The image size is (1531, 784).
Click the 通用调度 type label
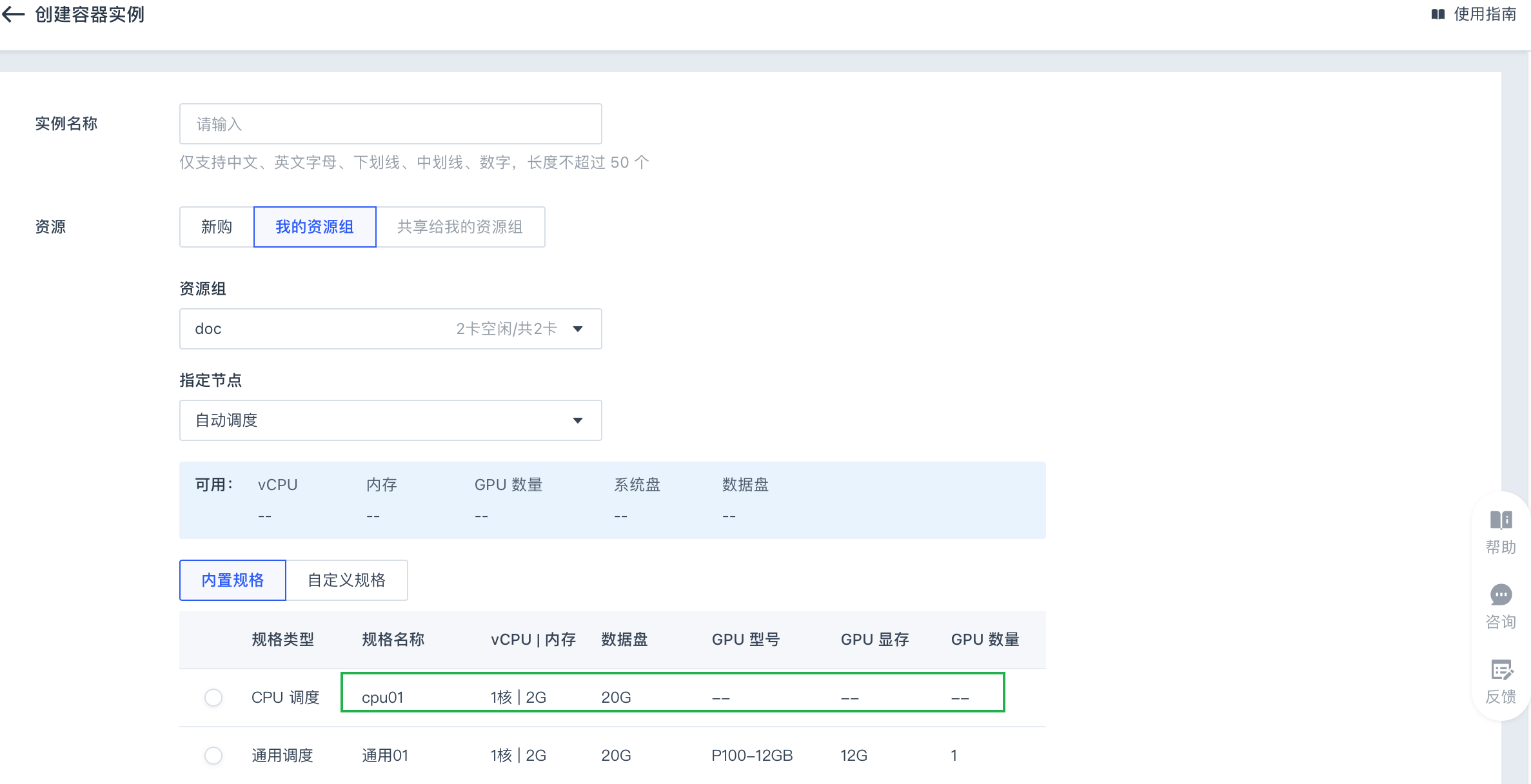pyautogui.click(x=282, y=756)
